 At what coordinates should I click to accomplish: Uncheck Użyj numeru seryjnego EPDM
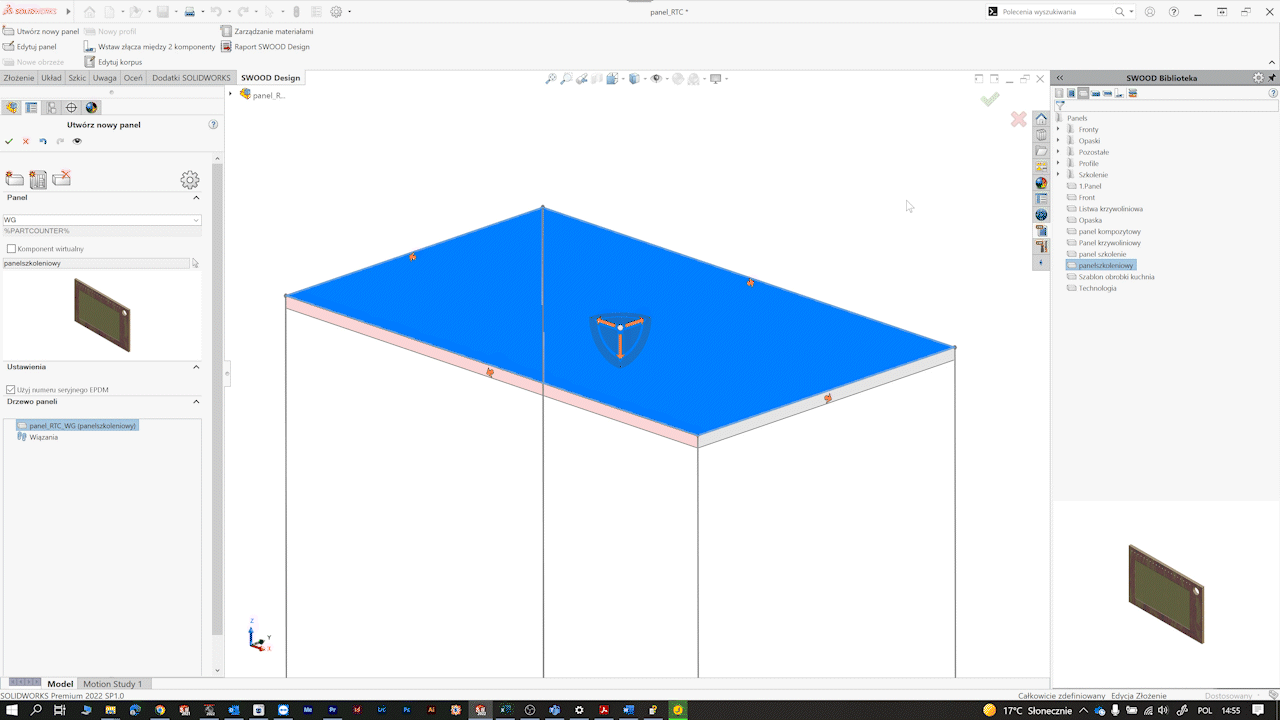click(x=13, y=390)
